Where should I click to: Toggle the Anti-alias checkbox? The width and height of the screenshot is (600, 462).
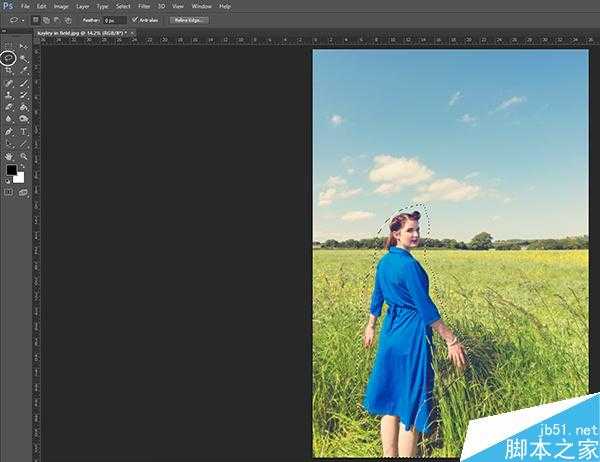coord(135,19)
